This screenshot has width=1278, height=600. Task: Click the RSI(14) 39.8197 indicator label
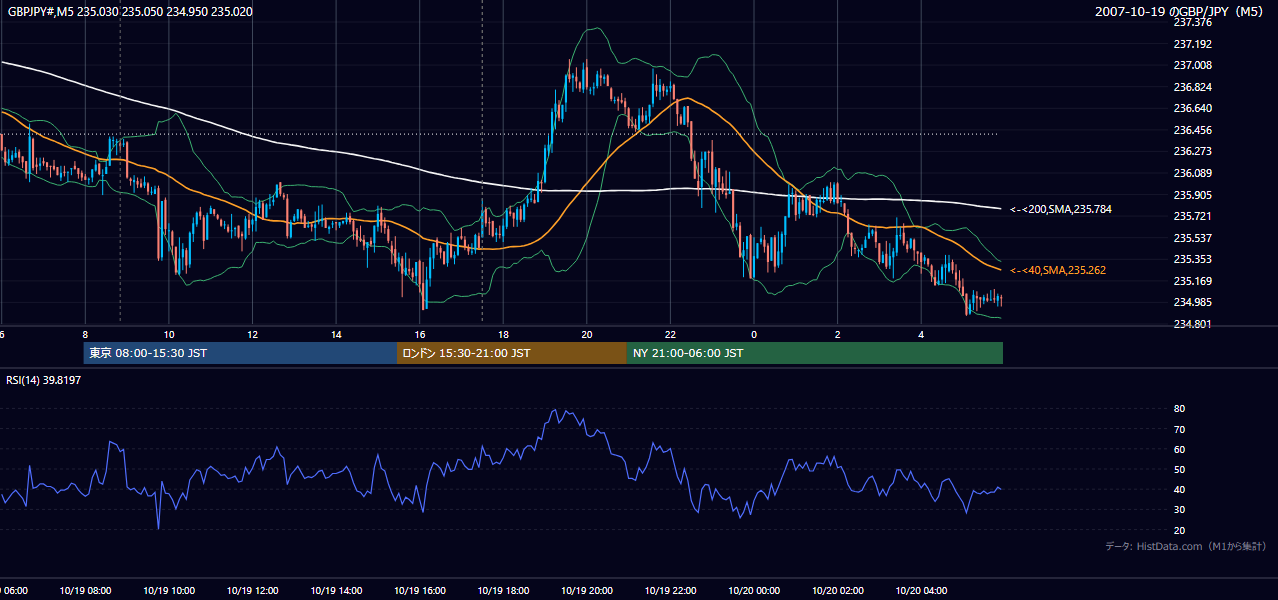(x=44, y=380)
